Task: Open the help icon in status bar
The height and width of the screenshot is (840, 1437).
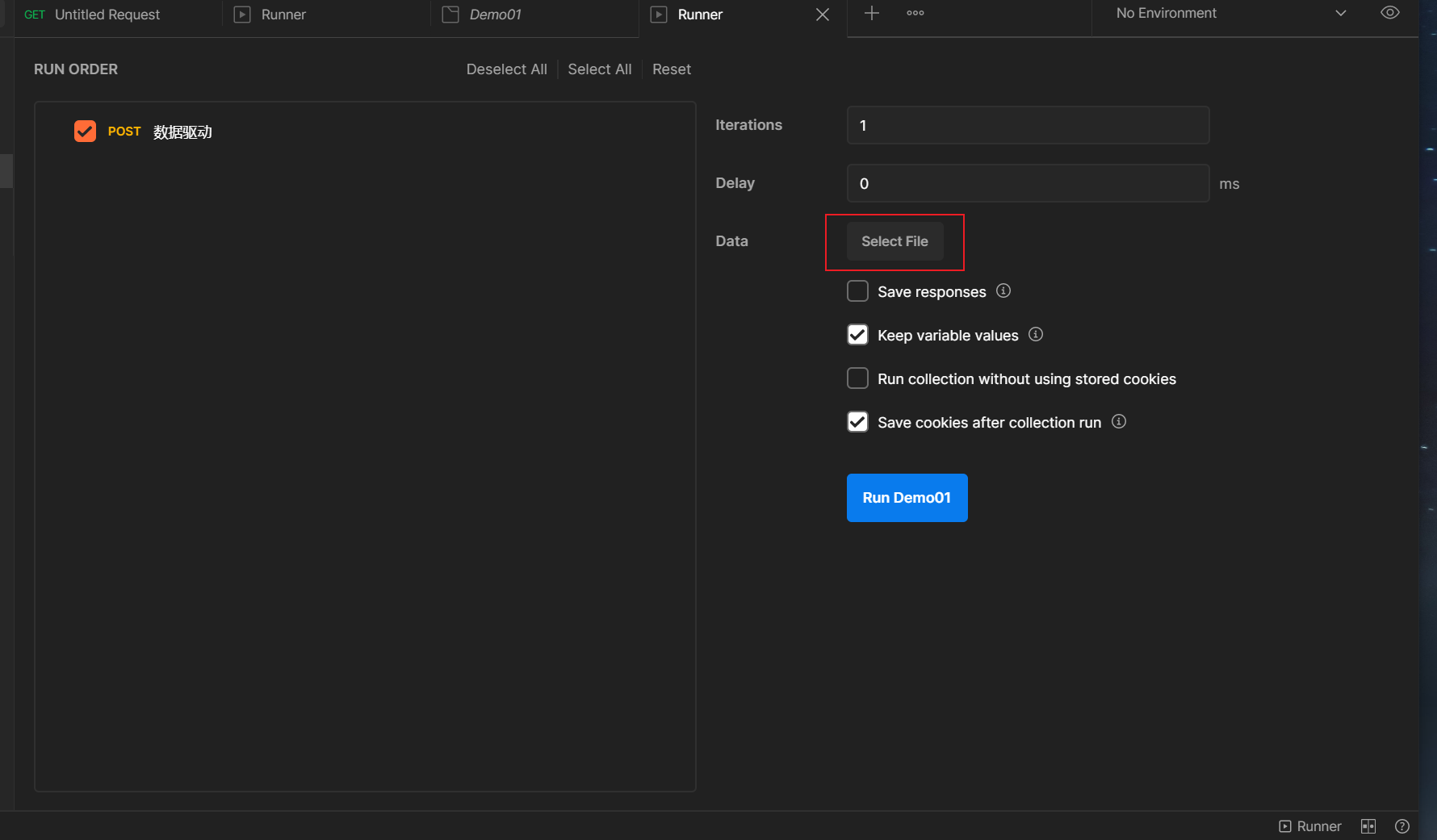Action: (1402, 826)
